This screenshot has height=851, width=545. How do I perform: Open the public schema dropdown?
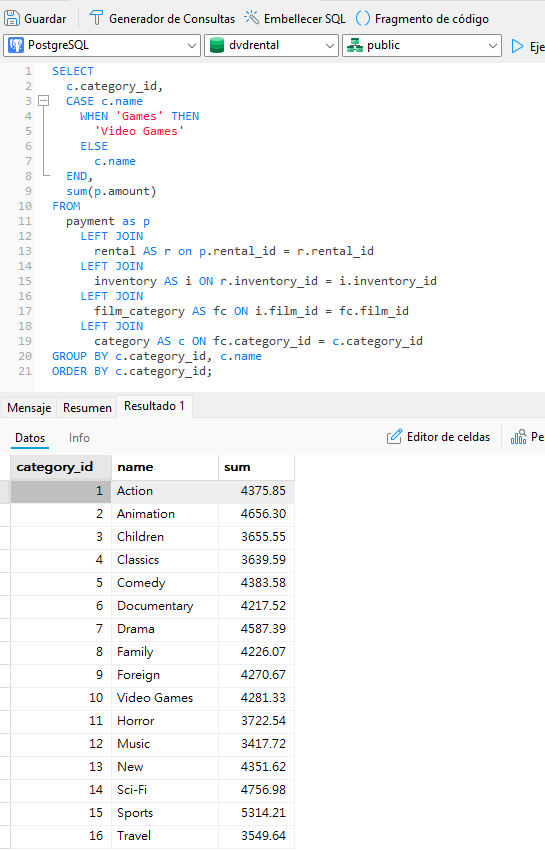click(421, 46)
